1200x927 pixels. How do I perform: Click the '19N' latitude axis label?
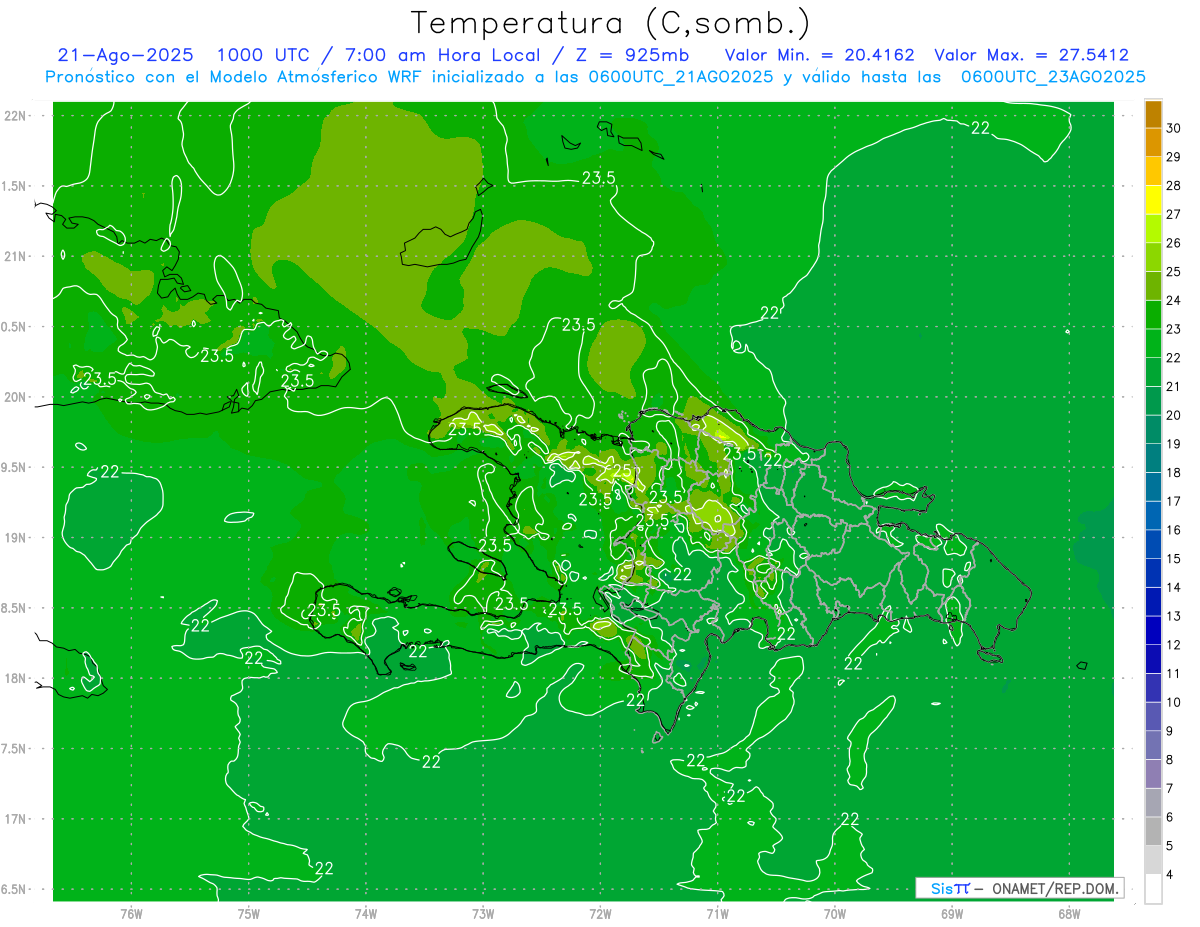[16, 537]
